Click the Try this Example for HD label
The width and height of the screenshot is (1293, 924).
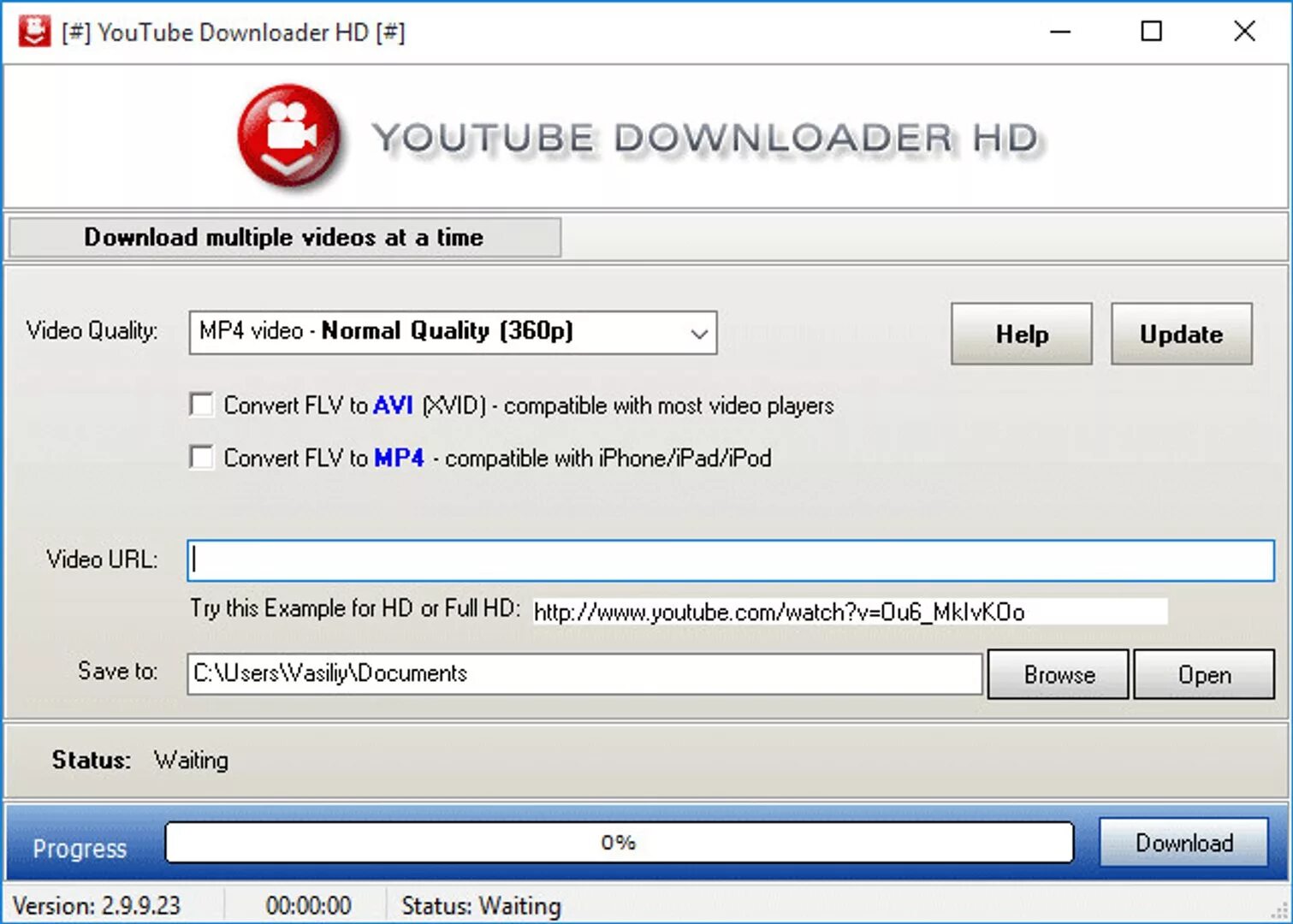[x=355, y=608]
